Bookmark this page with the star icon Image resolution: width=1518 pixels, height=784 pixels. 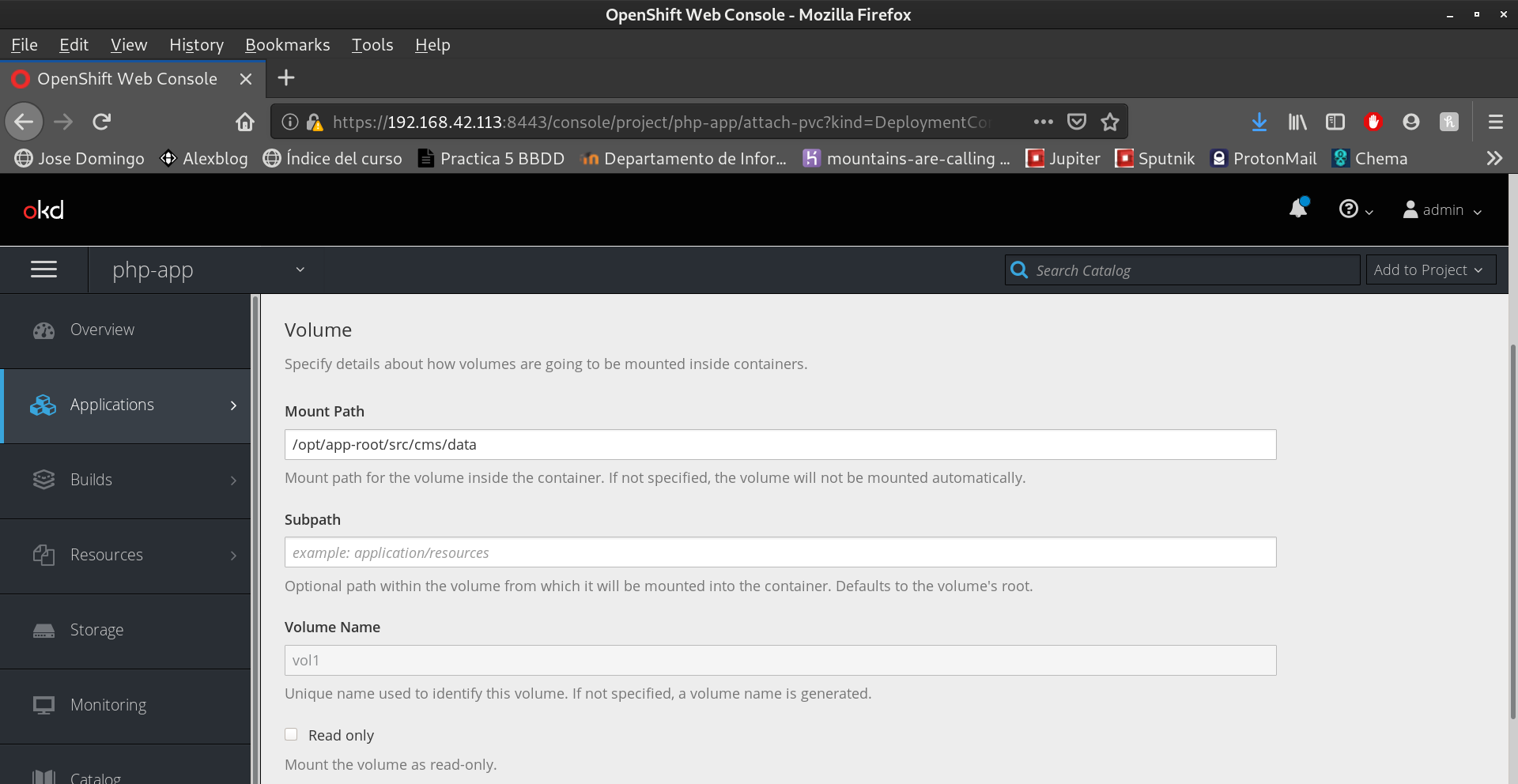point(1110,122)
